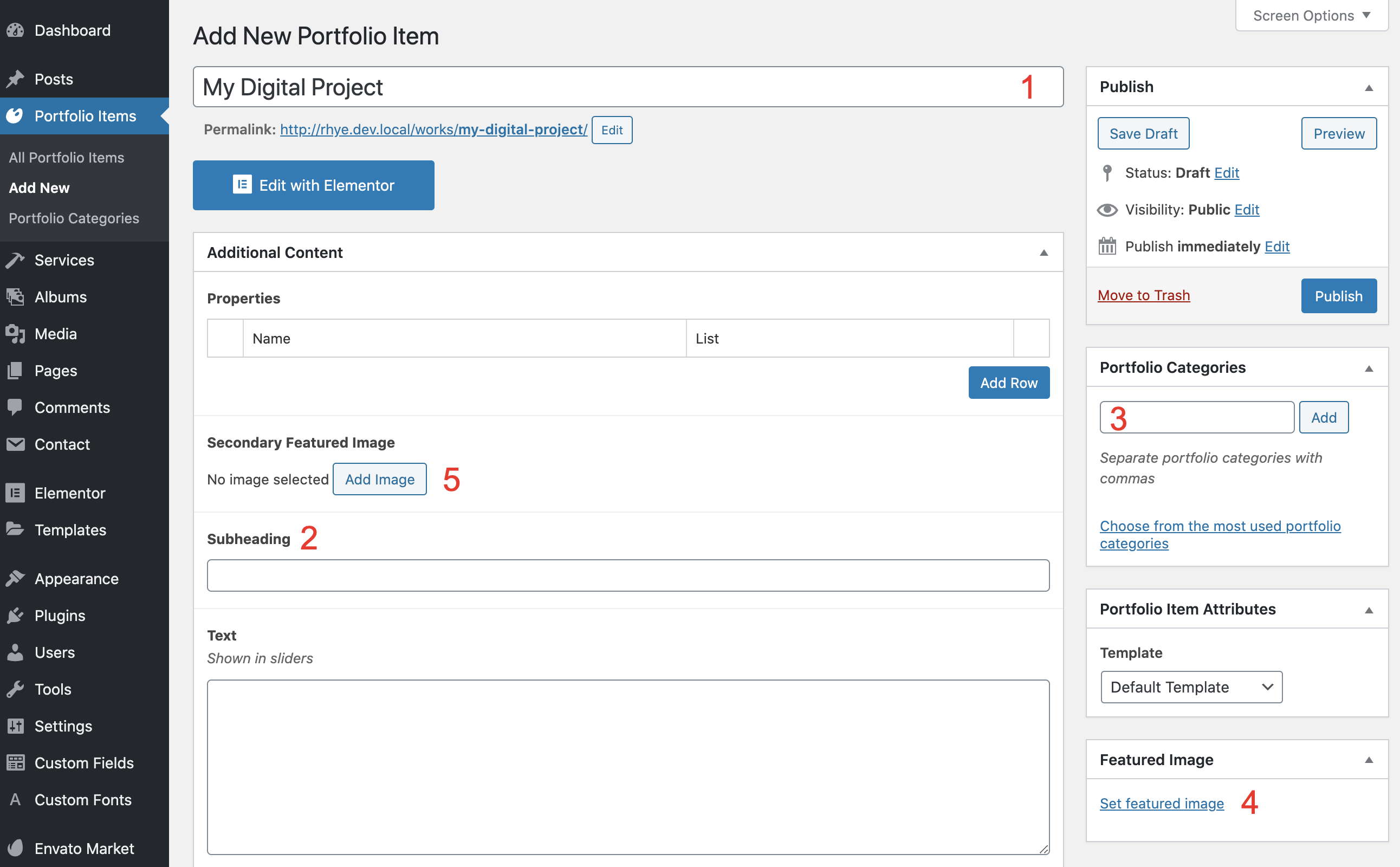Open the Plugins plug icon
The height and width of the screenshot is (867, 1400).
click(x=16, y=615)
